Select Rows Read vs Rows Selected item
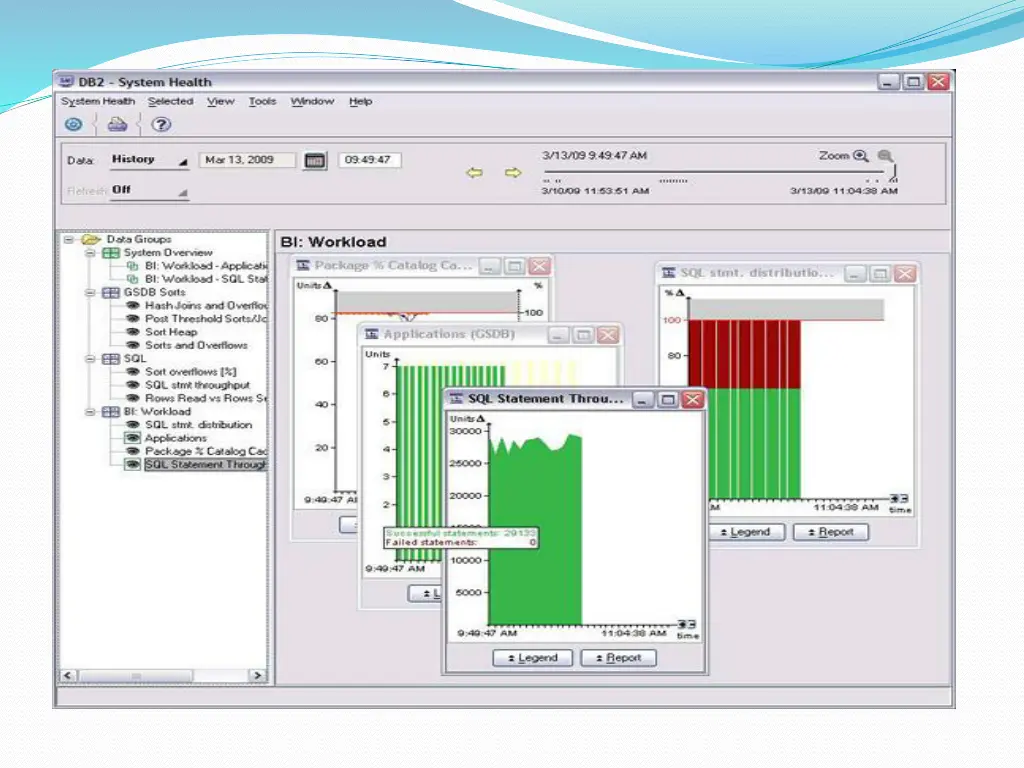The height and width of the screenshot is (768, 1024). (x=206, y=398)
